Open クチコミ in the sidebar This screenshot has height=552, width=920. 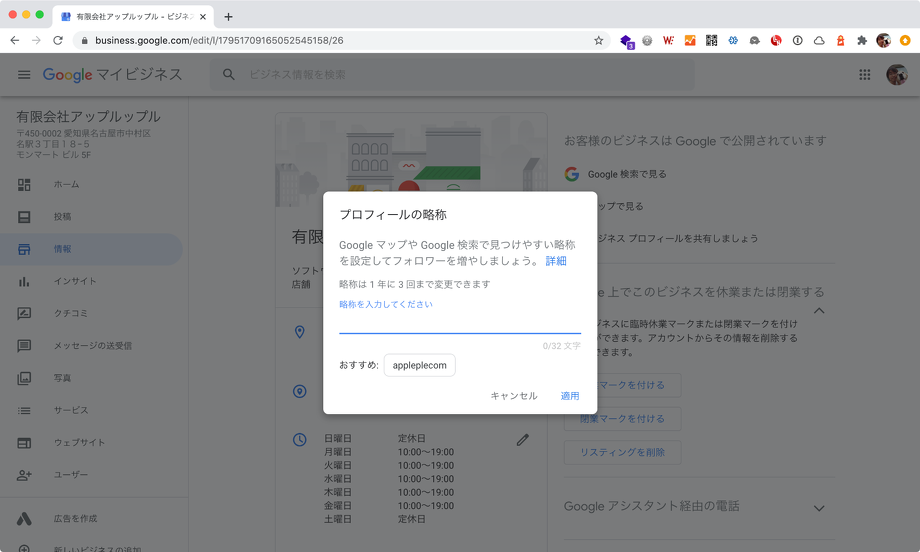click(74, 313)
